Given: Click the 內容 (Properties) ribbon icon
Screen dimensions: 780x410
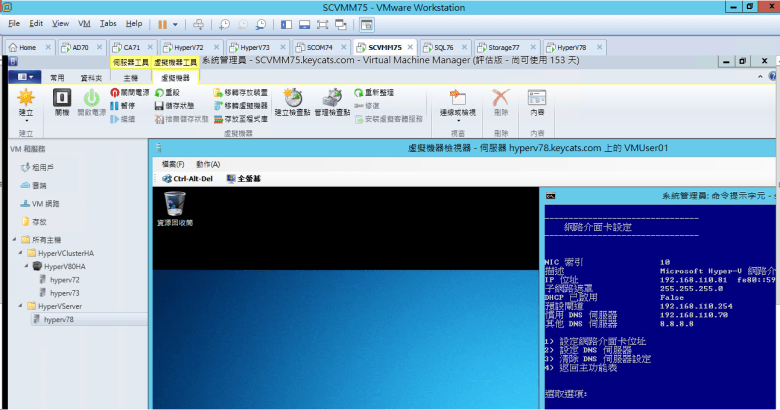Looking at the screenshot, I should click(537, 101).
